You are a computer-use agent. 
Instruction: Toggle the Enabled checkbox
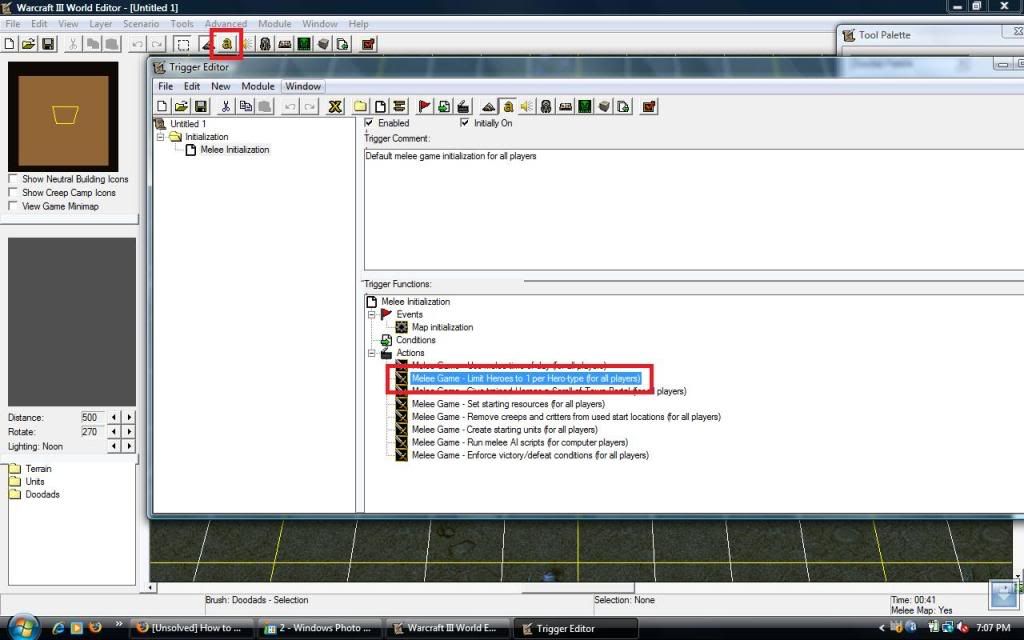(369, 123)
